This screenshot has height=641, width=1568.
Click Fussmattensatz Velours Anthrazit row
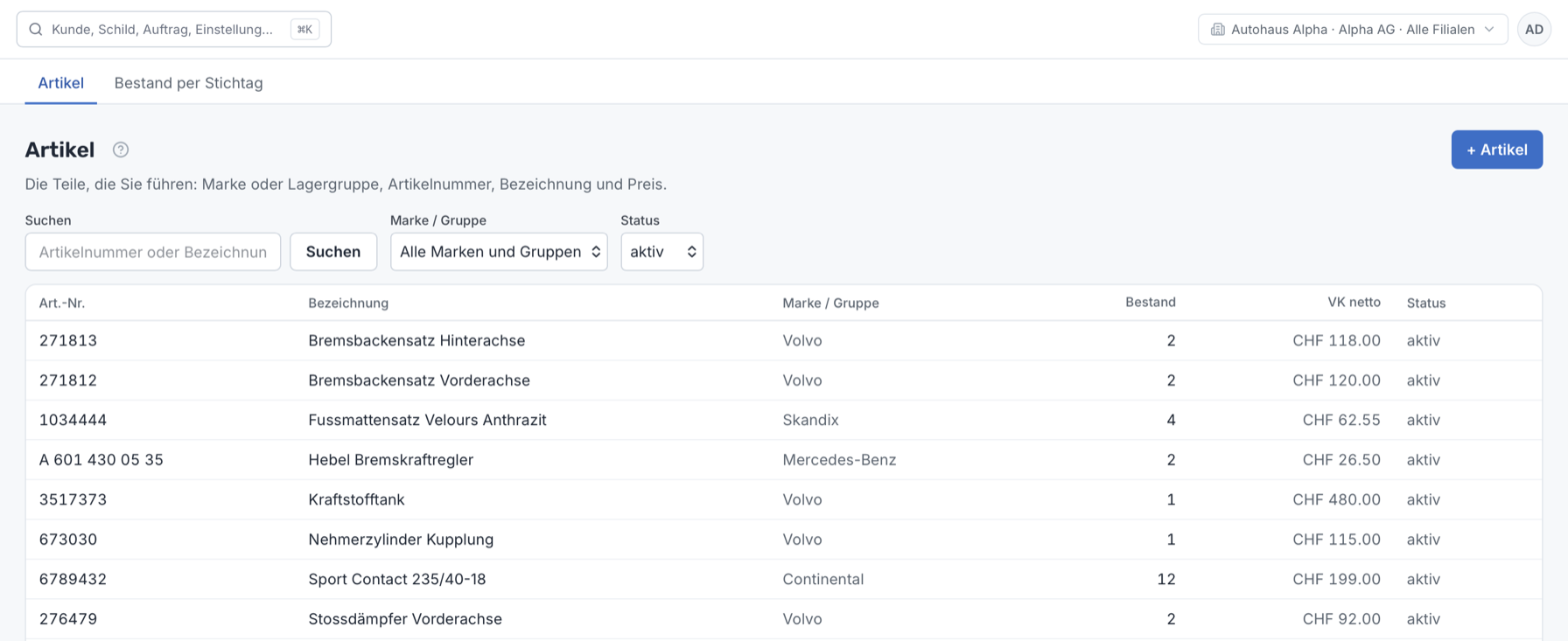(x=783, y=420)
